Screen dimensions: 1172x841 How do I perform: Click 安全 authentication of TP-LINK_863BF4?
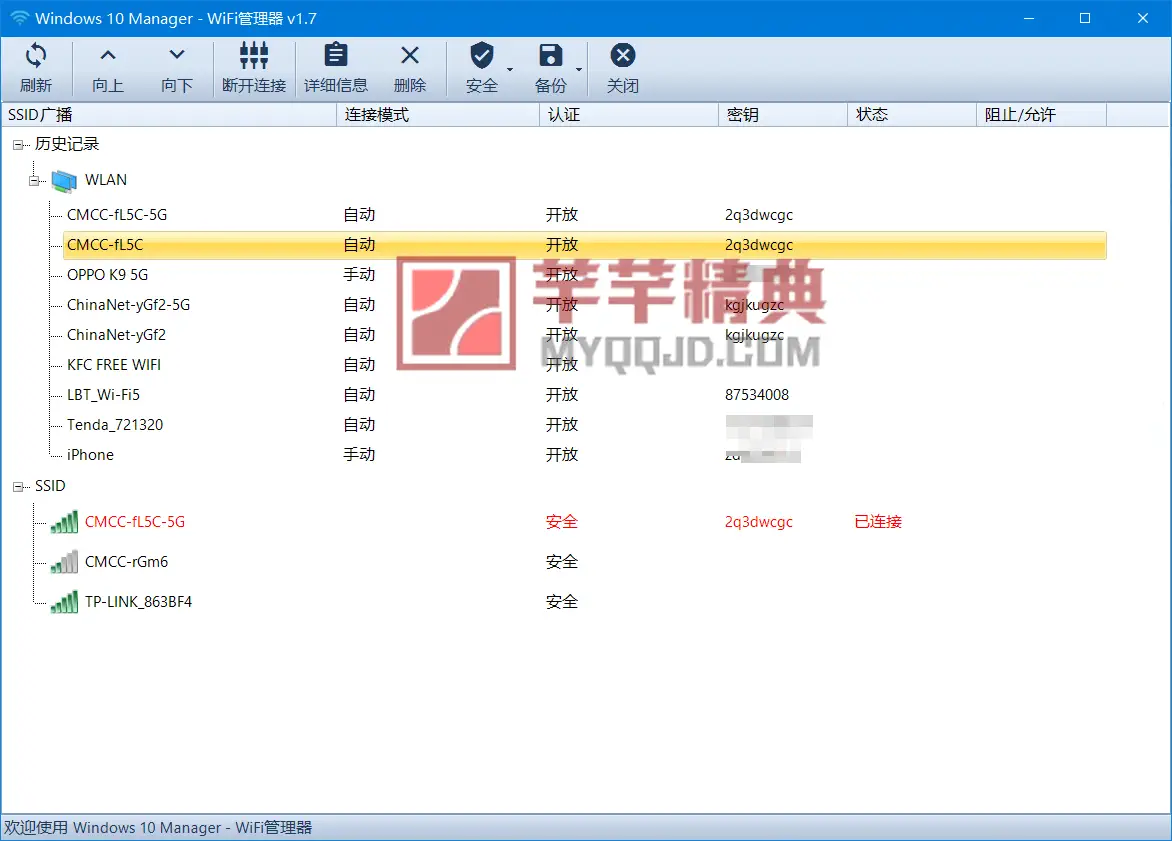tap(561, 602)
